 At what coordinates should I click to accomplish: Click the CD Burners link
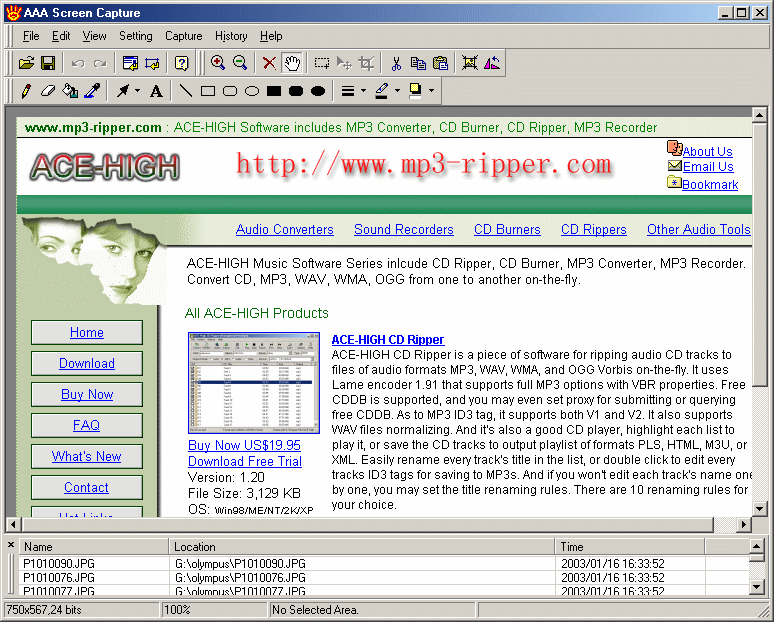pyautogui.click(x=507, y=230)
